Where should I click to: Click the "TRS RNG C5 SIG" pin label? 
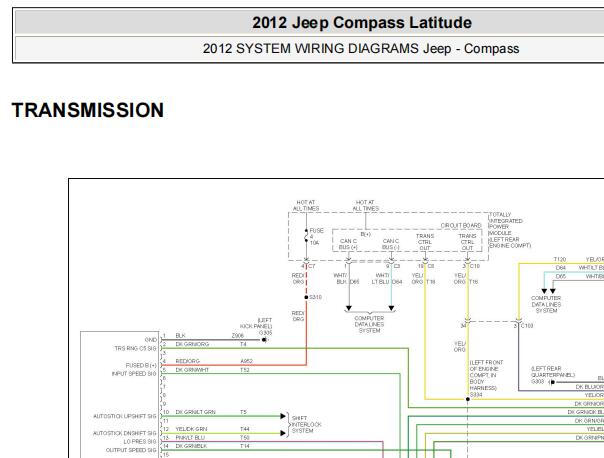click(136, 348)
